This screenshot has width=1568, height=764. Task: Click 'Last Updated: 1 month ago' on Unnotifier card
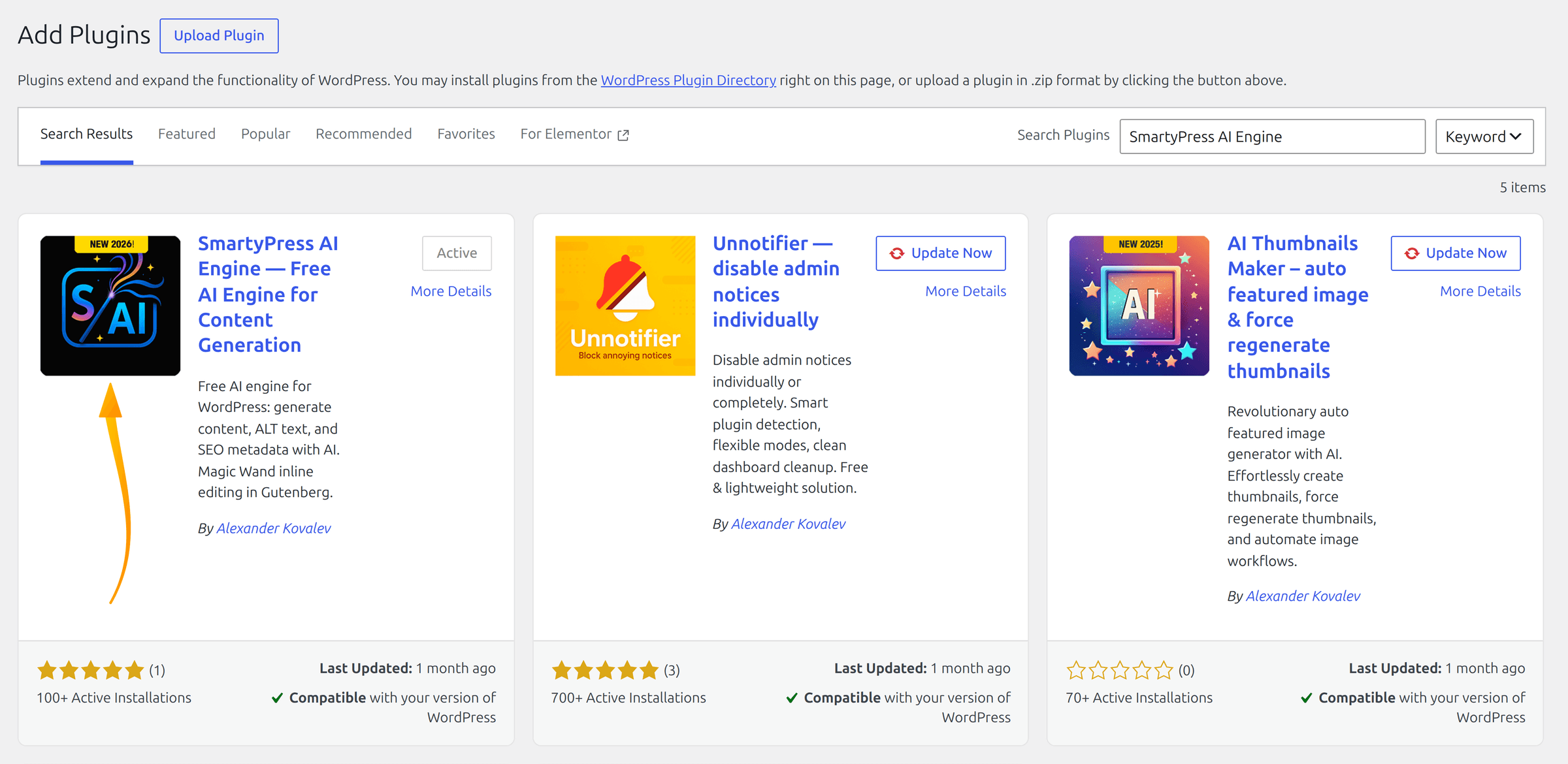click(x=922, y=669)
